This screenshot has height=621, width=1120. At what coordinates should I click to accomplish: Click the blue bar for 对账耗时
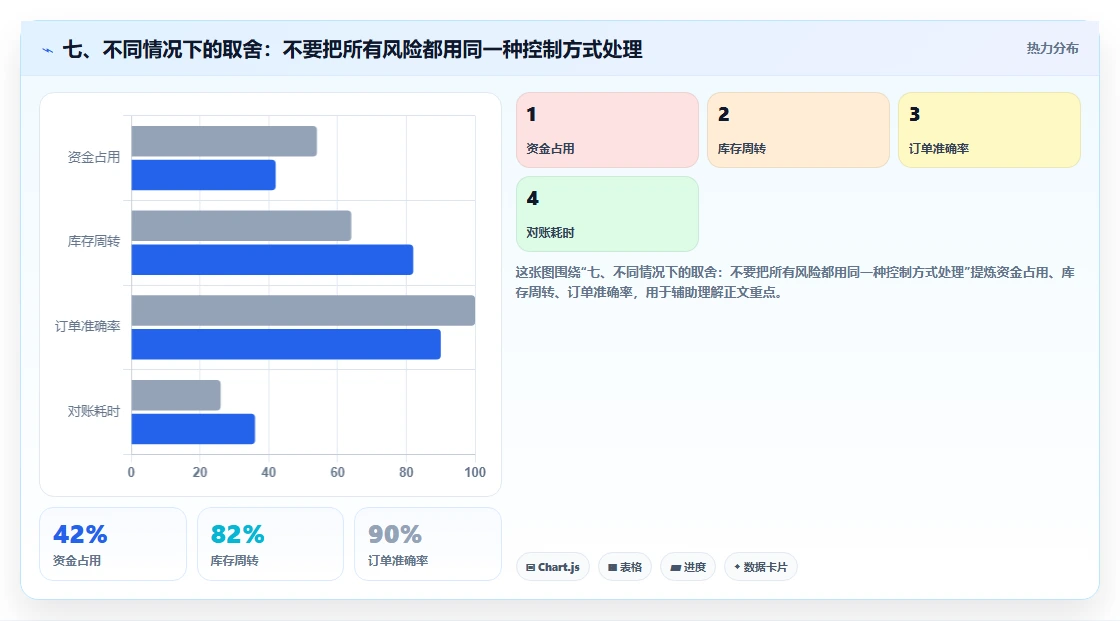[x=193, y=429]
